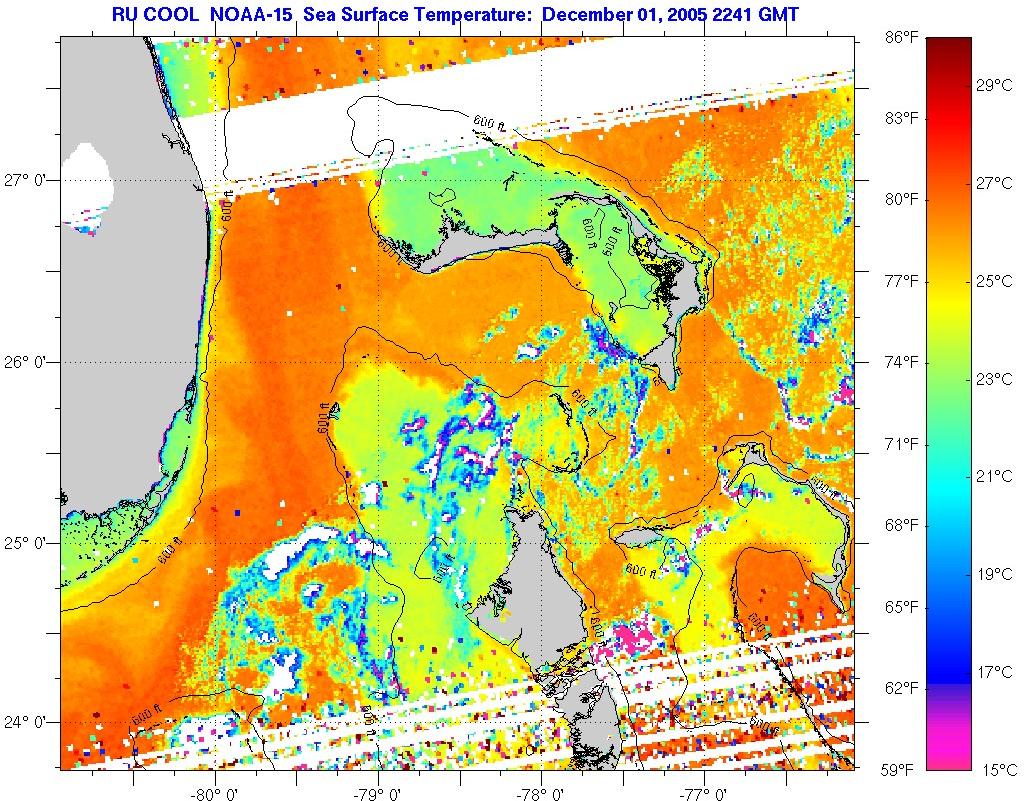The image size is (1024, 801).
Task: Click the rainbow temperature color scale bar
Action: point(949,403)
